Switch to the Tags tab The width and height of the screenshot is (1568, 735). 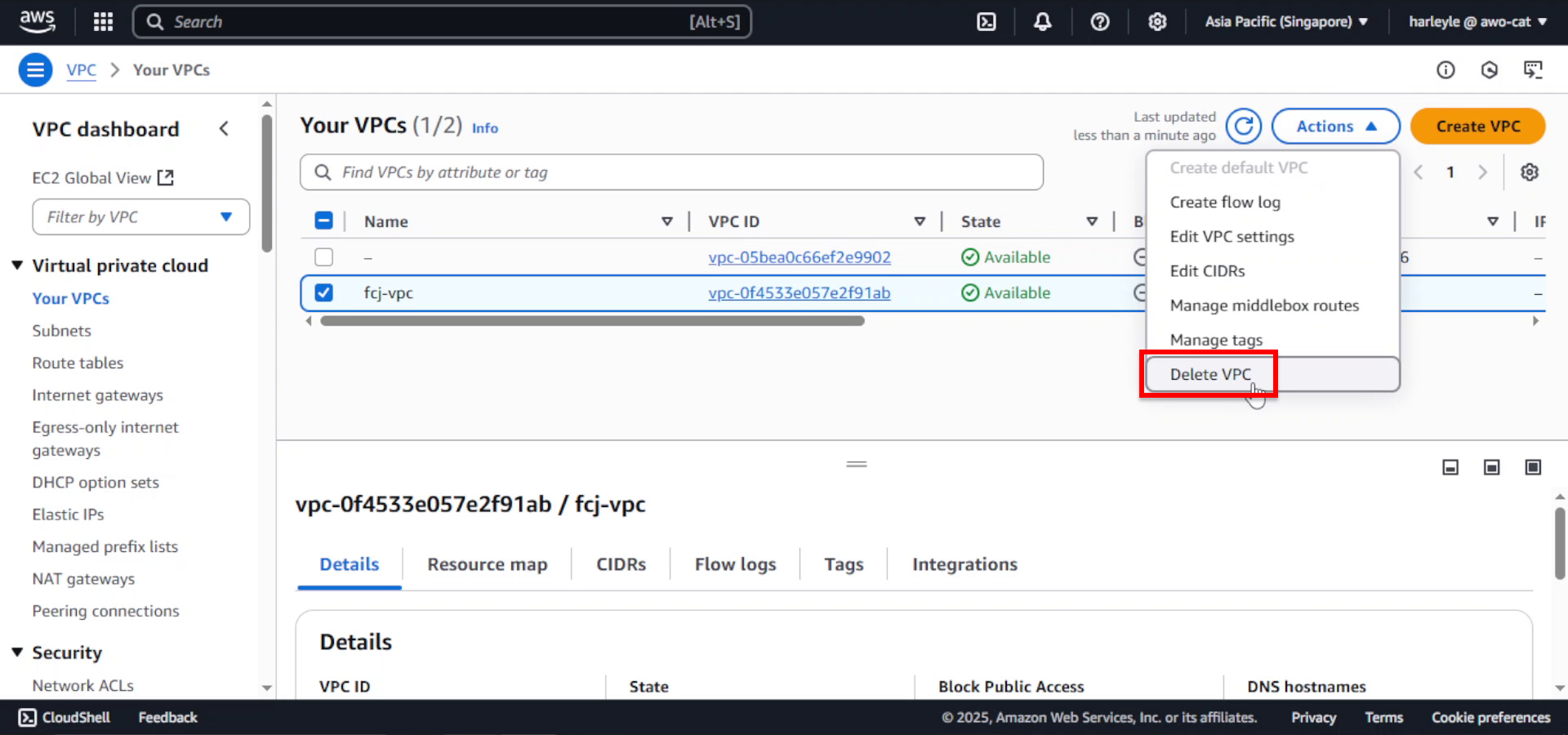(x=844, y=564)
